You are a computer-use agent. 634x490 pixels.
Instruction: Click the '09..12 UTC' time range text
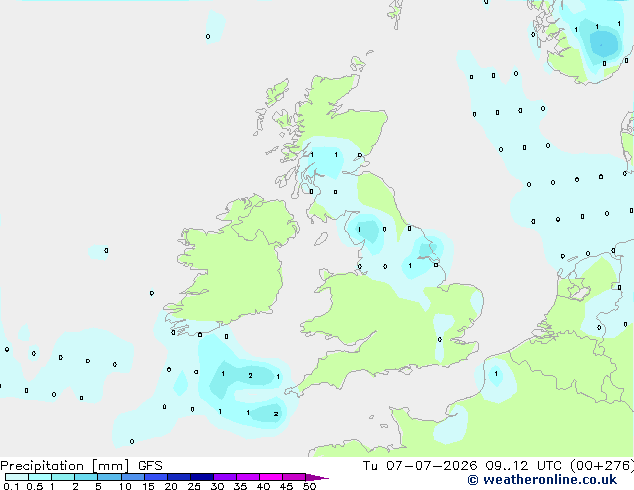point(523,466)
